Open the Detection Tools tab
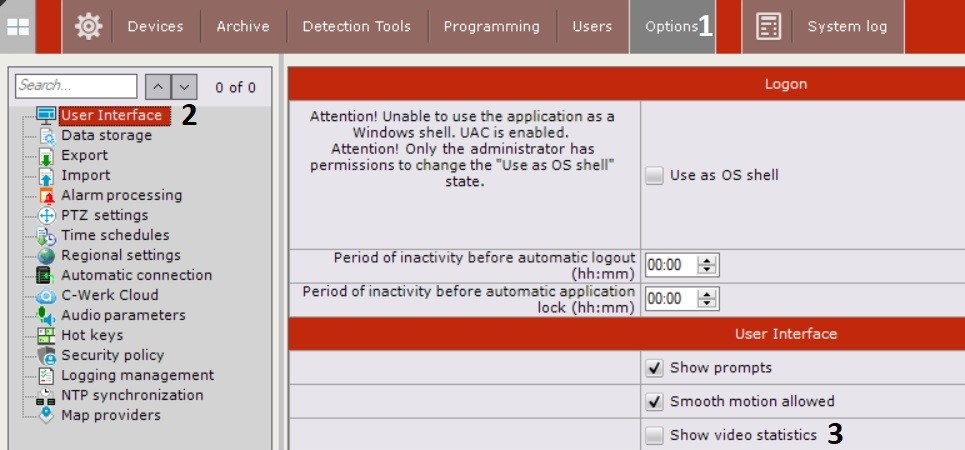Image resolution: width=965 pixels, height=450 pixels. pyautogui.click(x=356, y=27)
